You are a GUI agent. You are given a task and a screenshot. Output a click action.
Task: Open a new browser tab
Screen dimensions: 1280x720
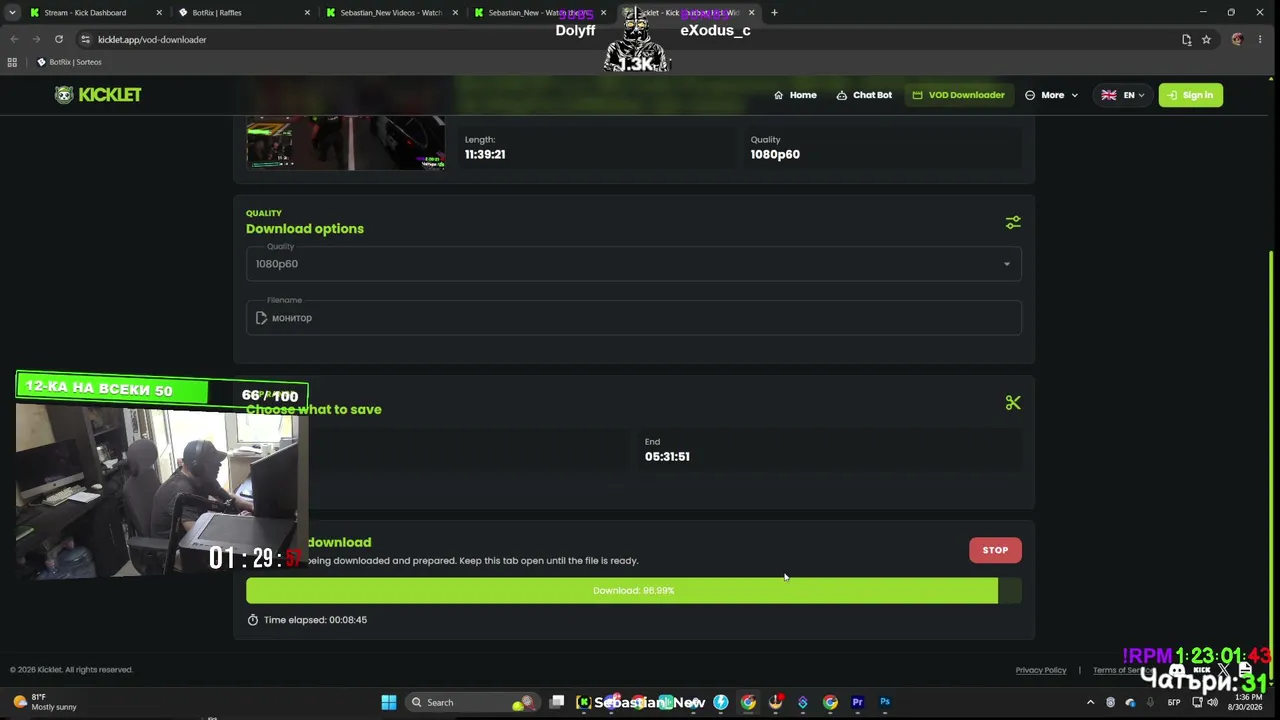point(774,13)
